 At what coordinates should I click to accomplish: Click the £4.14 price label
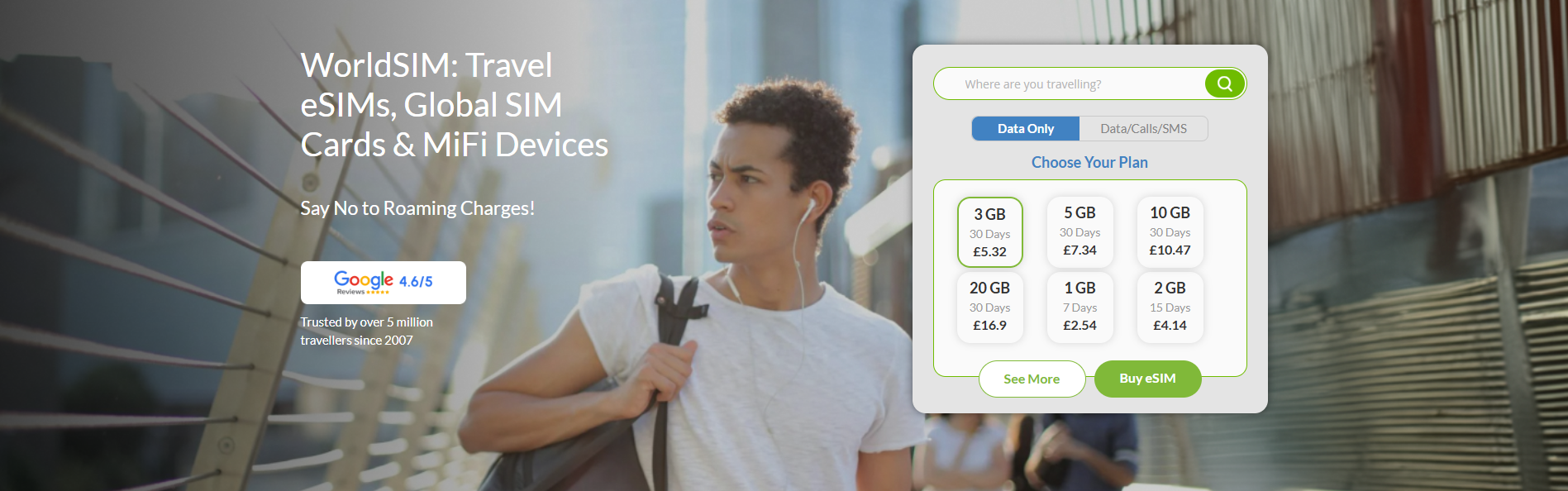tap(1170, 326)
